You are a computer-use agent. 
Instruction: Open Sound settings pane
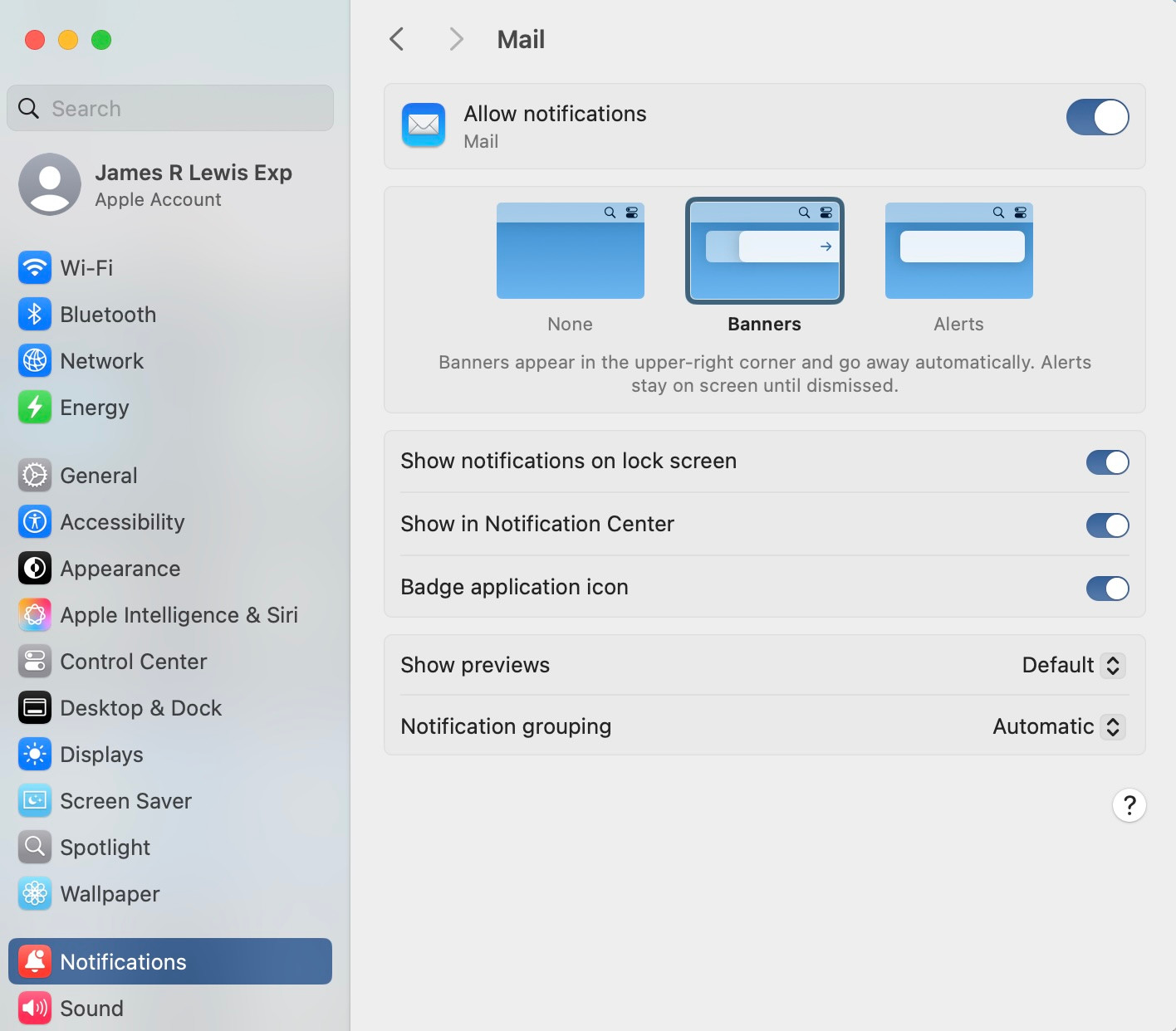pyautogui.click(x=170, y=1009)
